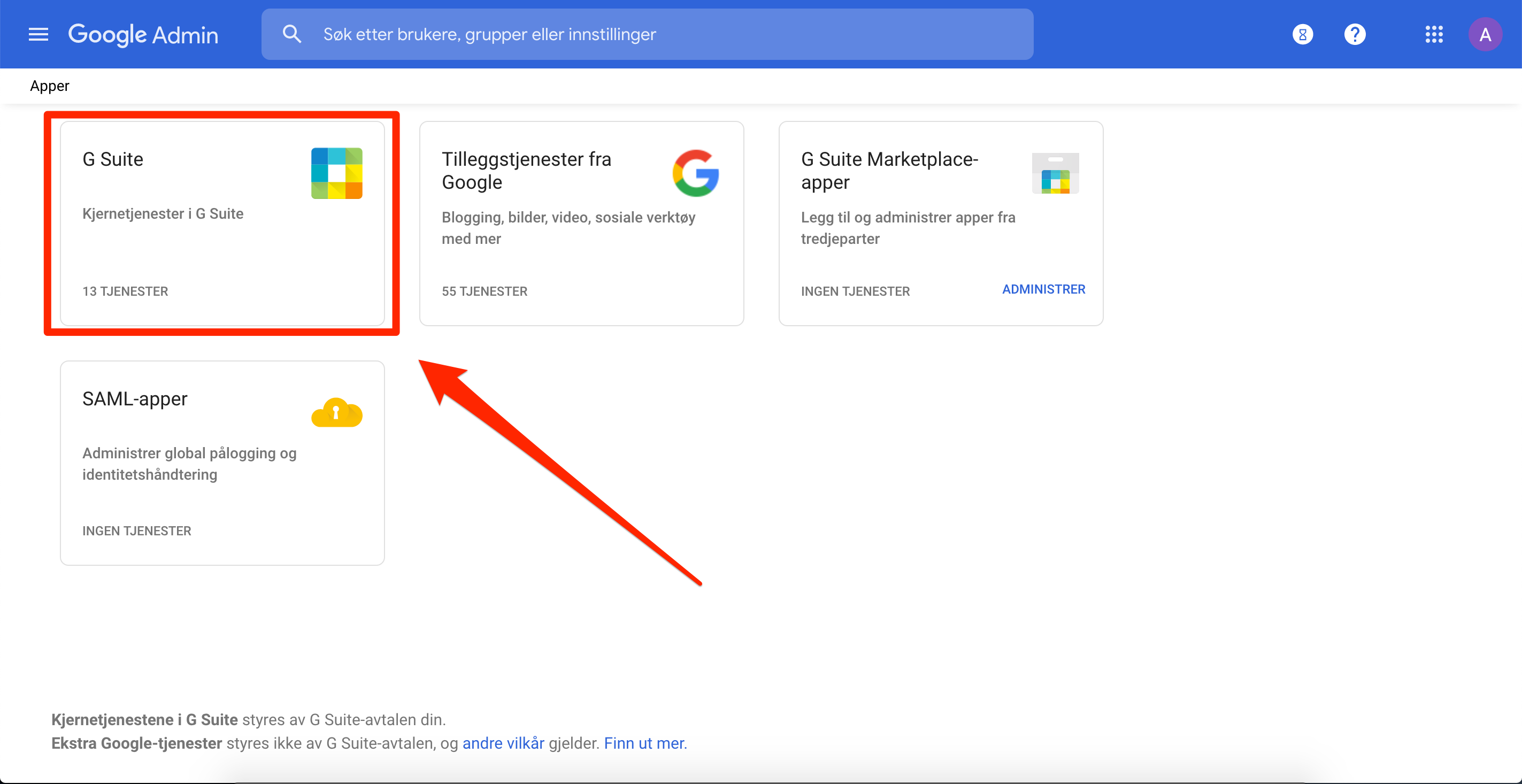Click the search magnifier icon
1522x784 pixels.
(292, 34)
